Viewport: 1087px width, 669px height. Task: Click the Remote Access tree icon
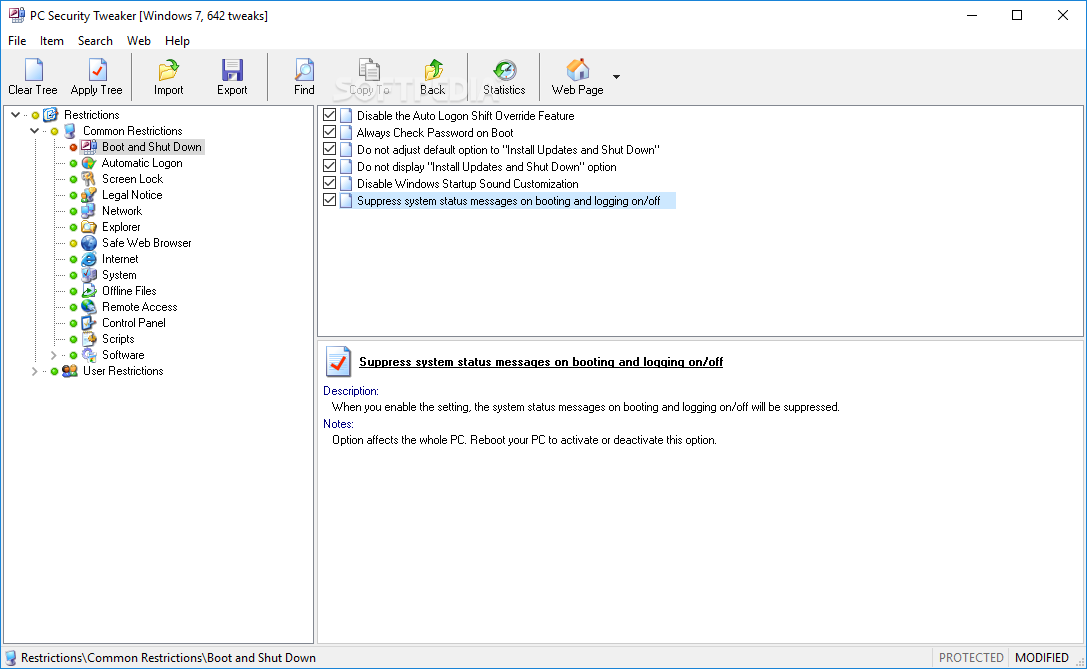point(88,307)
